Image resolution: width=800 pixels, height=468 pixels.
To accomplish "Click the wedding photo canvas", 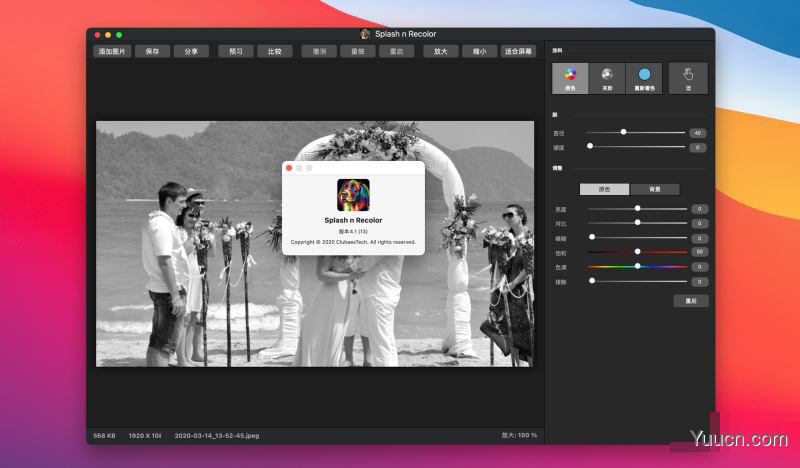I will [x=315, y=243].
